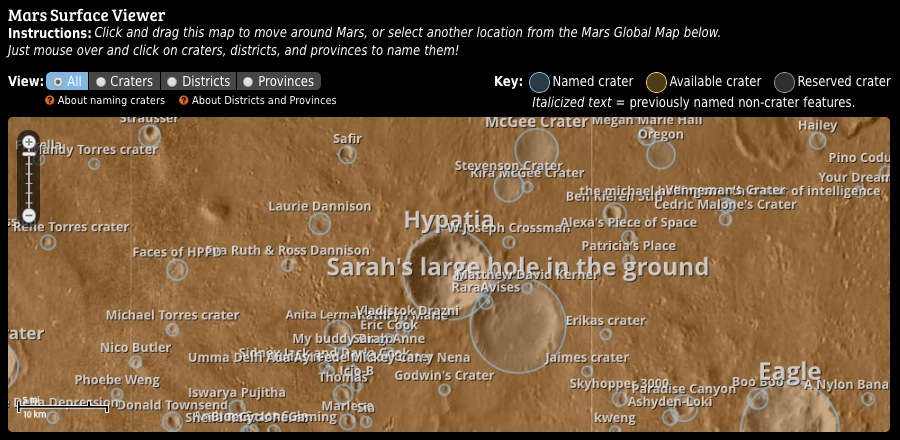The width and height of the screenshot is (900, 440).
Task: Open the About naming craters link
Action: point(110,100)
